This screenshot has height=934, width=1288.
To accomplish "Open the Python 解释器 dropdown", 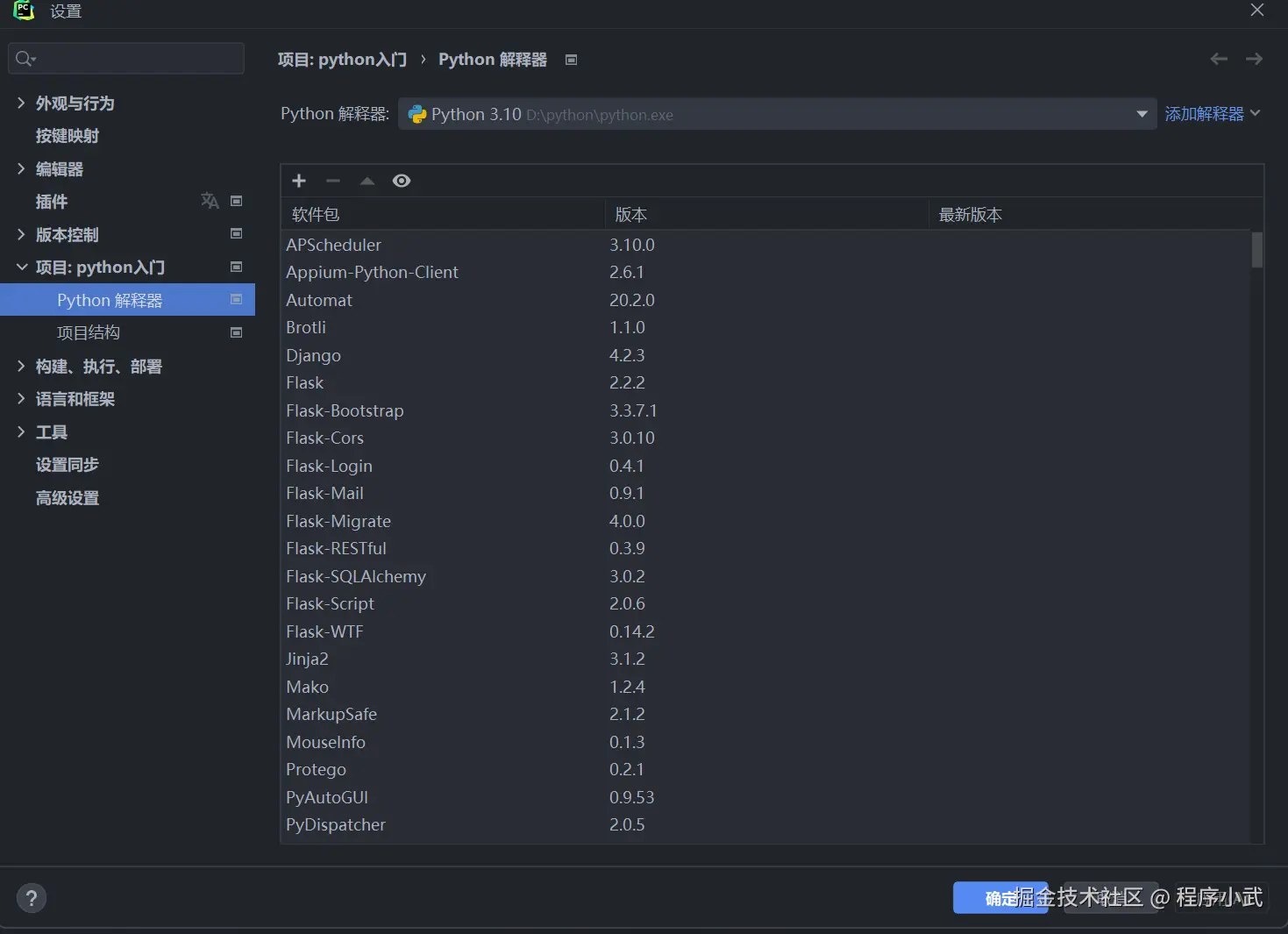I will (x=777, y=114).
